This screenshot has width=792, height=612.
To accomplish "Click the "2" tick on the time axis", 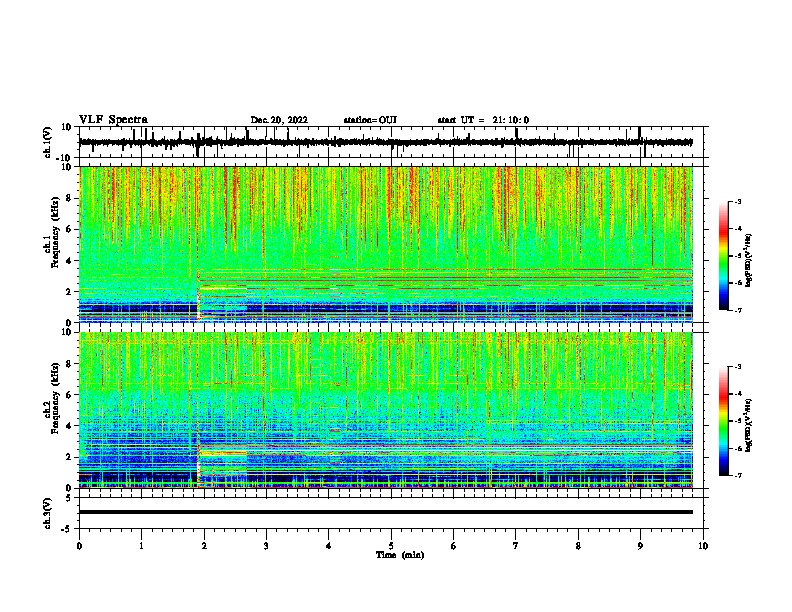I will coord(204,546).
